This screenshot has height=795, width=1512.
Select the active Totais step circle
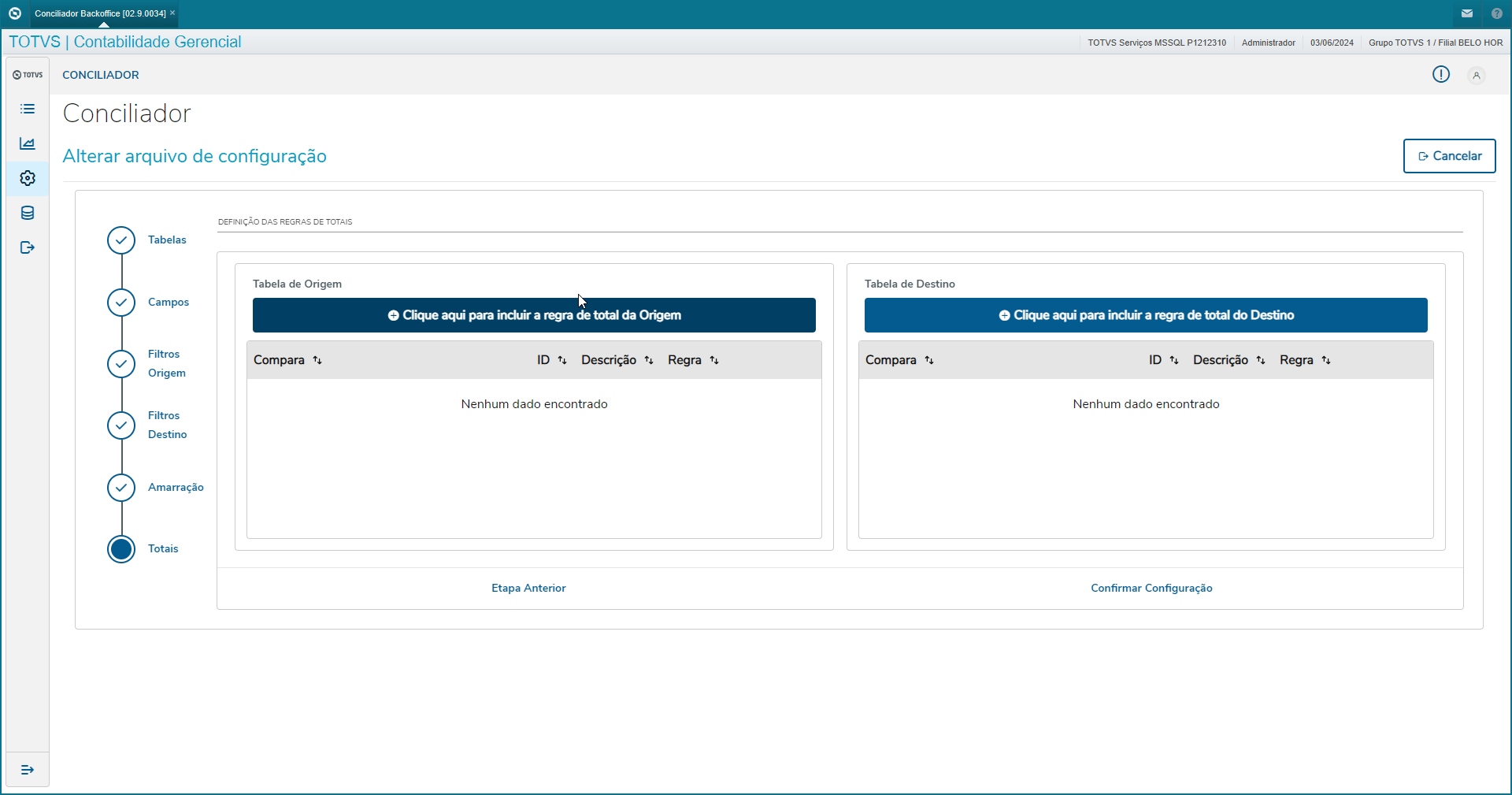[121, 549]
